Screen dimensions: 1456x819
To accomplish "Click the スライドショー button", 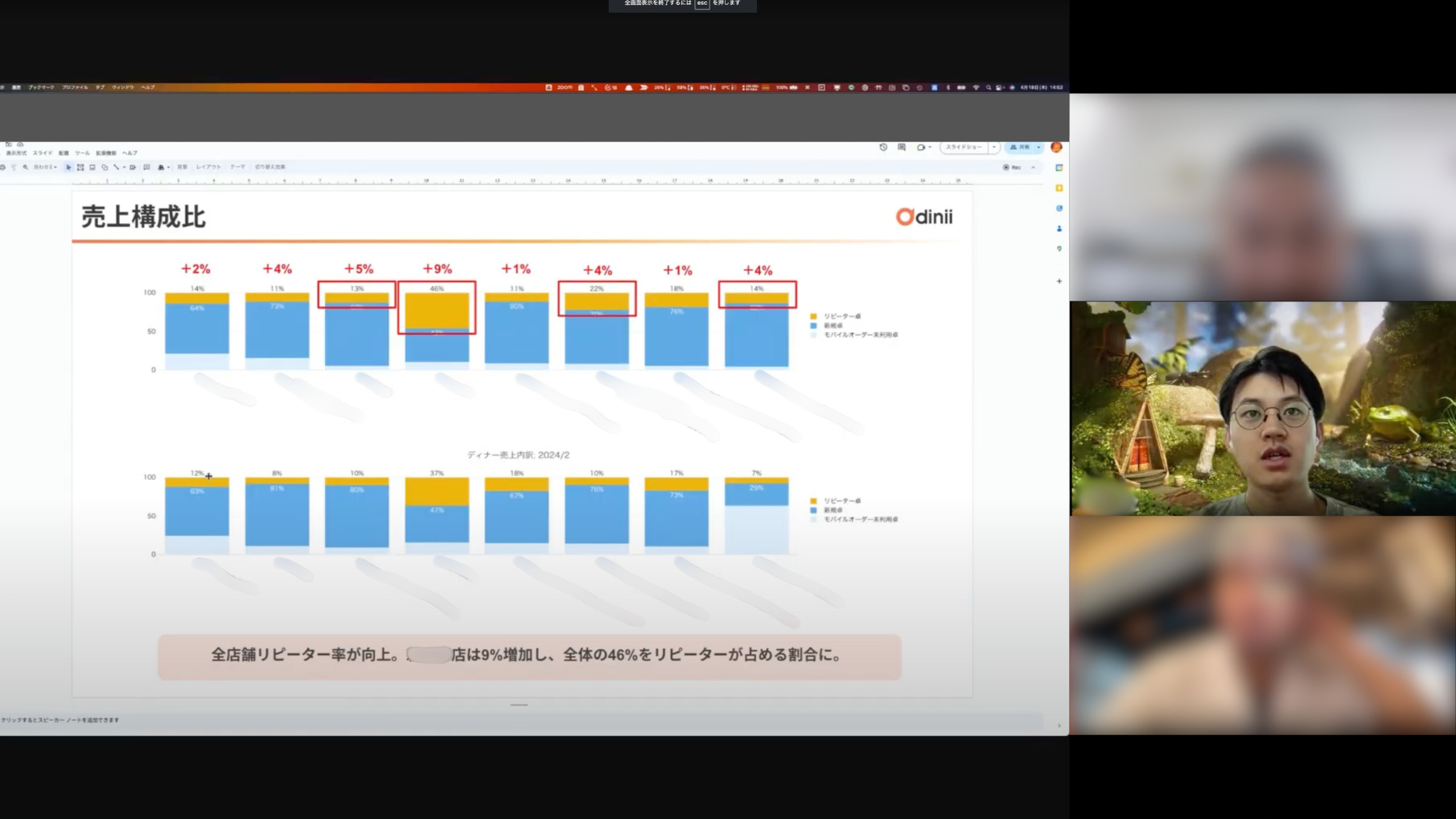I will coord(963,147).
